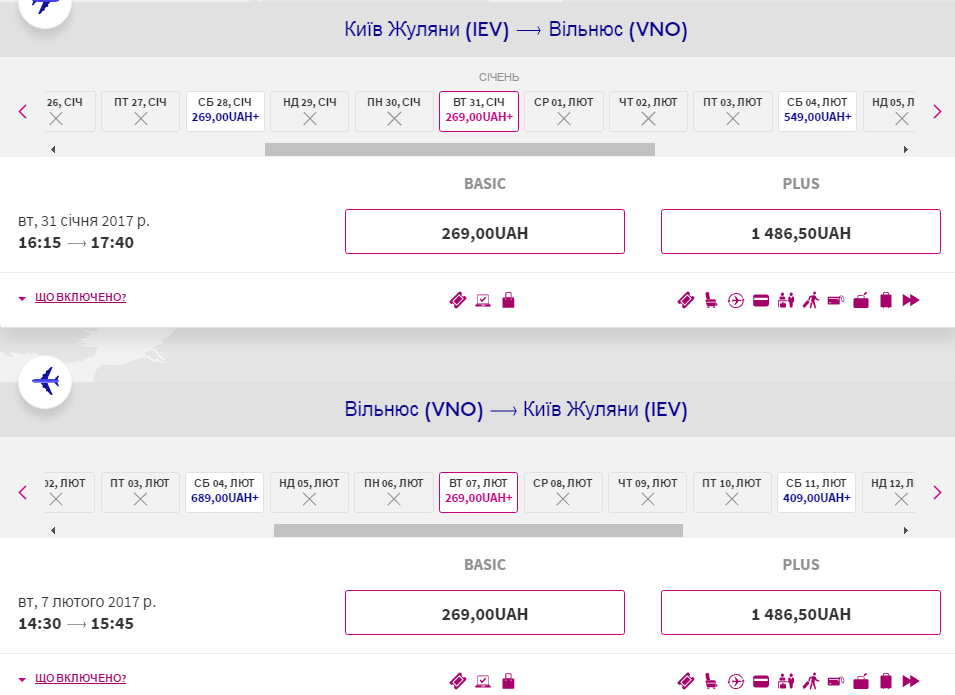The width and height of the screenshot is (955, 695).
Task: Choose outbound BASIC fare 269,00UAH
Action: [485, 231]
